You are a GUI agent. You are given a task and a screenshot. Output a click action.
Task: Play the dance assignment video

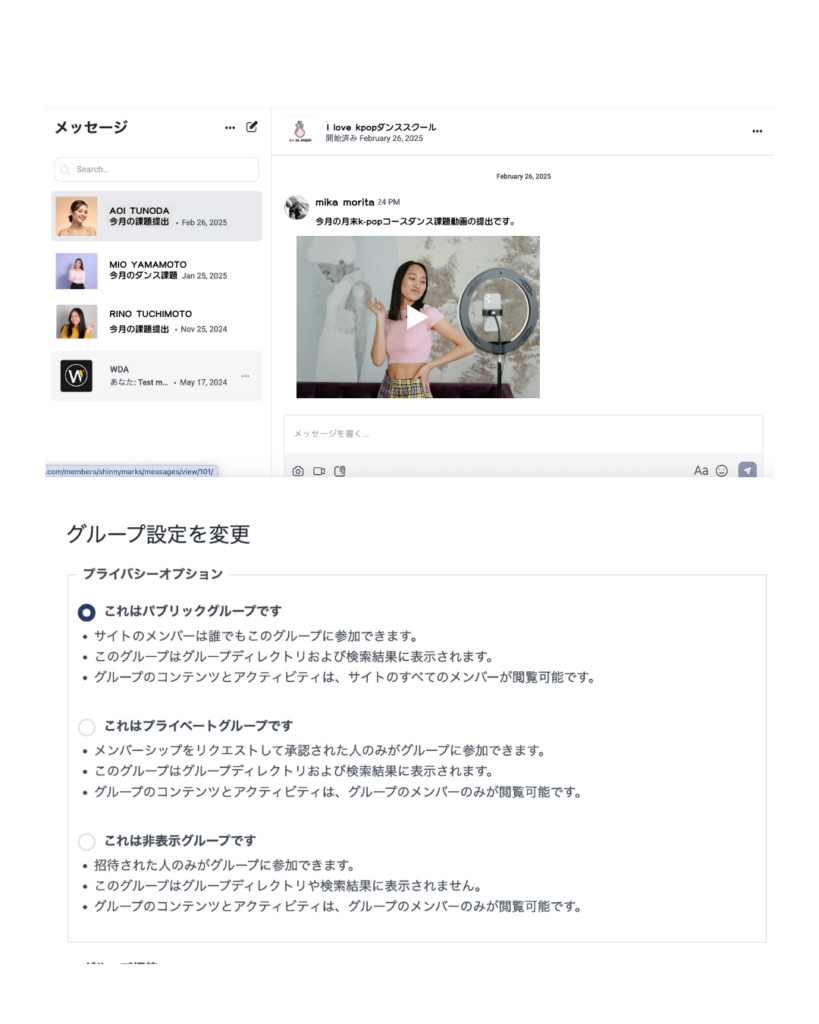click(x=417, y=317)
